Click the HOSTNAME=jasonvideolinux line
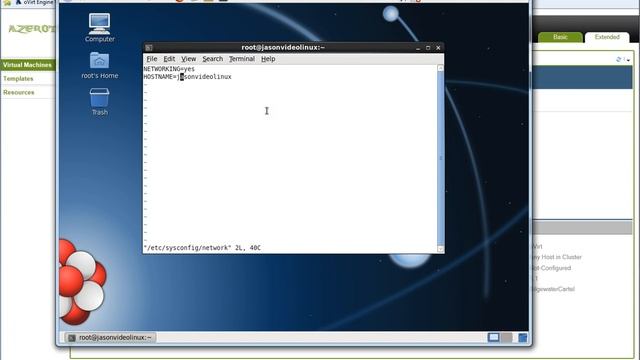 coord(187,77)
